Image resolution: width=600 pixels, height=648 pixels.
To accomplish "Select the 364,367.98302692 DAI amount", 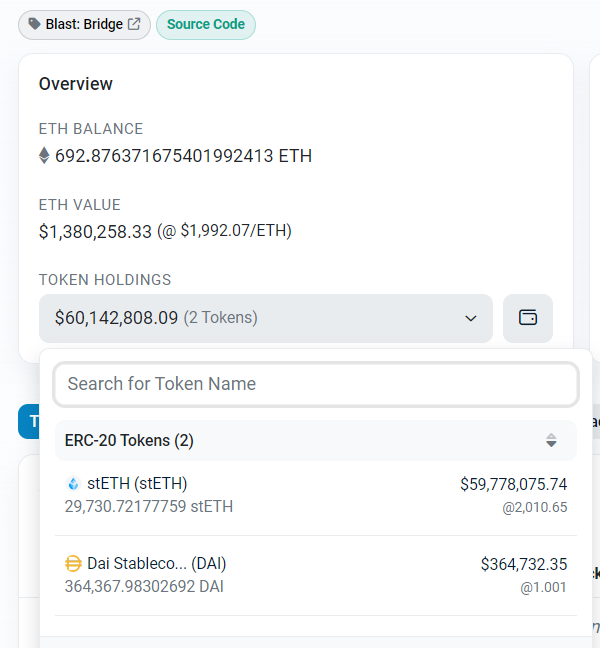I will pos(144,586).
